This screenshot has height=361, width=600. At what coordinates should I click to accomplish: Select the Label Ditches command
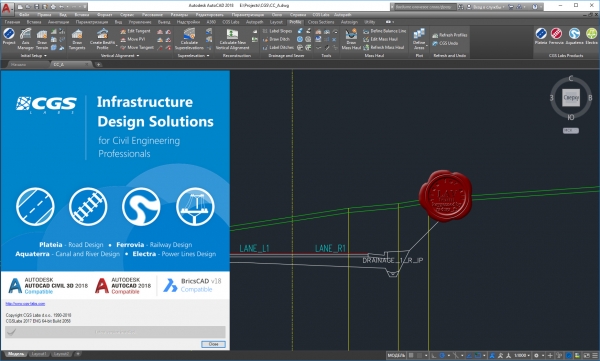point(278,47)
